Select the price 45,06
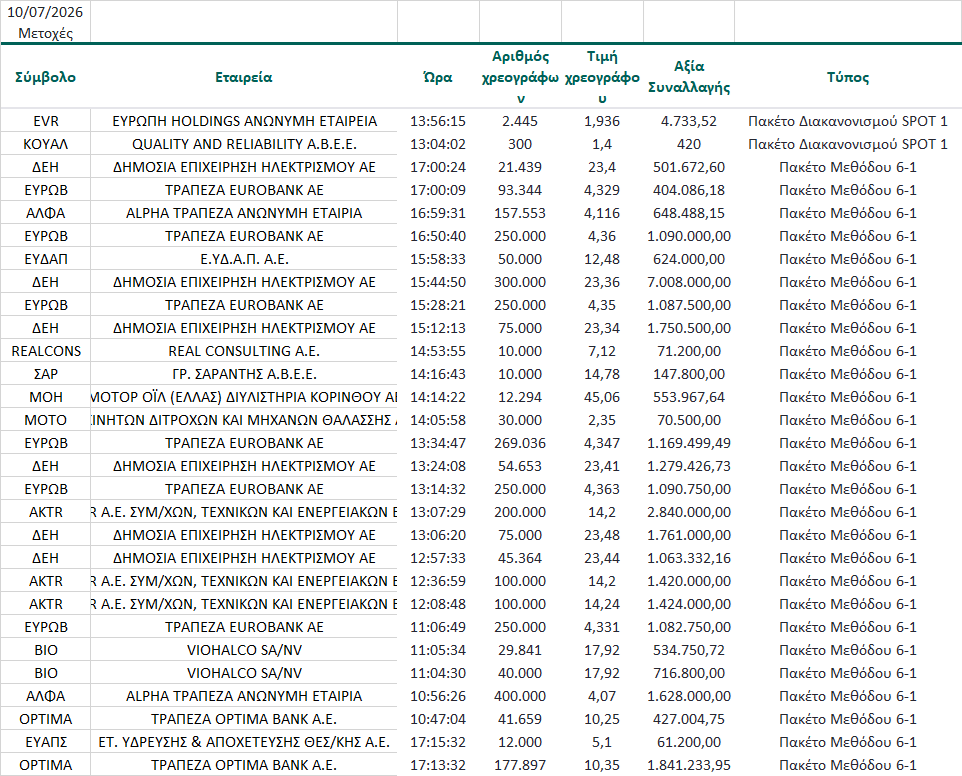 (x=602, y=398)
